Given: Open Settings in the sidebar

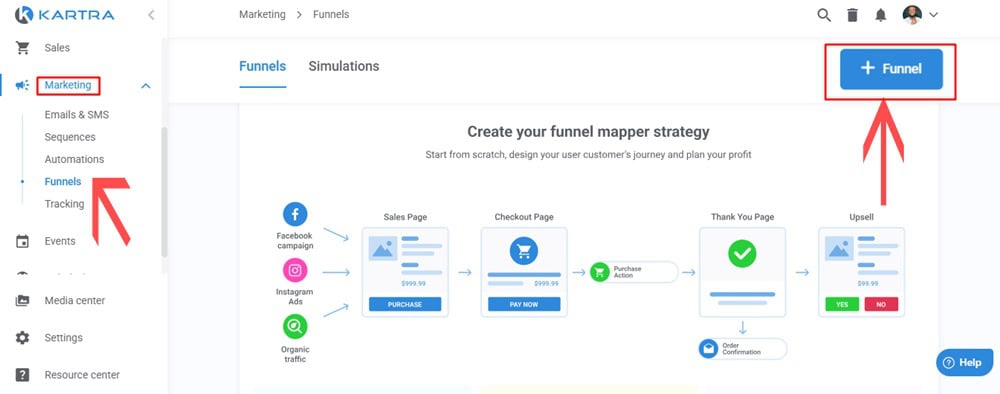Looking at the screenshot, I should point(63,338).
